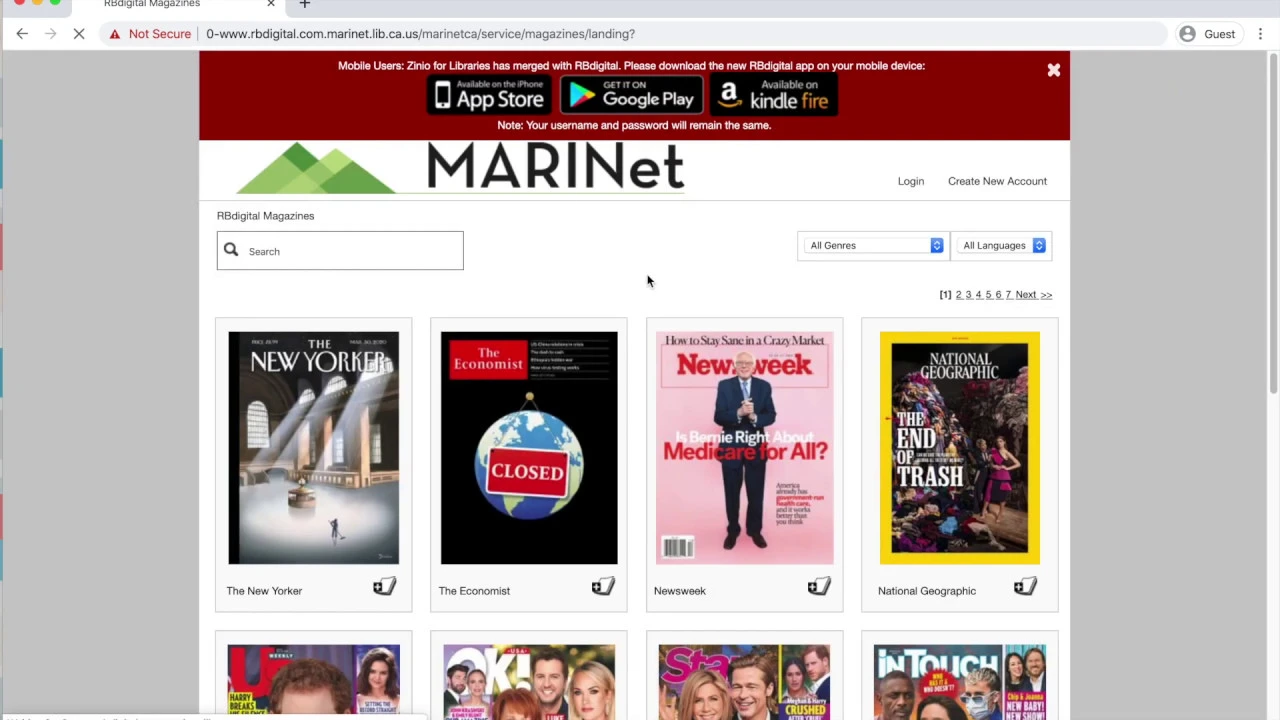Open the All Languages dropdown

point(1003,245)
